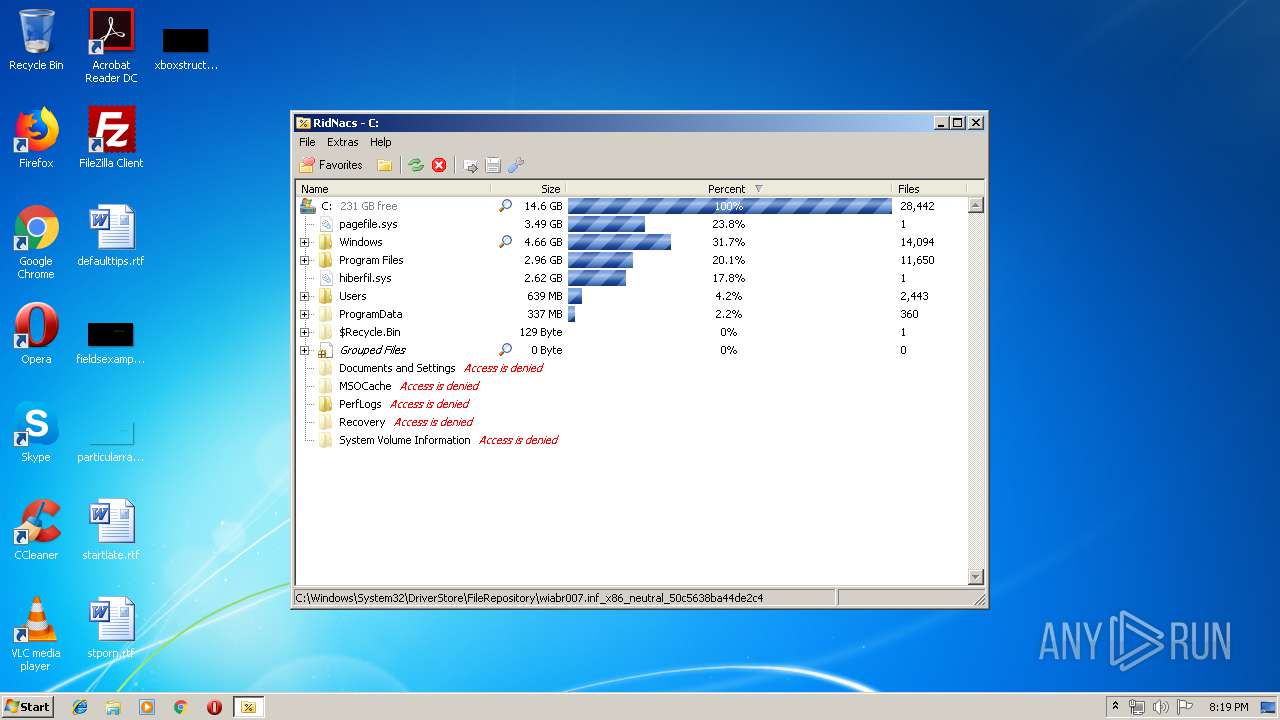Select the pagefile.sys row
The image size is (1280, 720).
click(x=632, y=224)
